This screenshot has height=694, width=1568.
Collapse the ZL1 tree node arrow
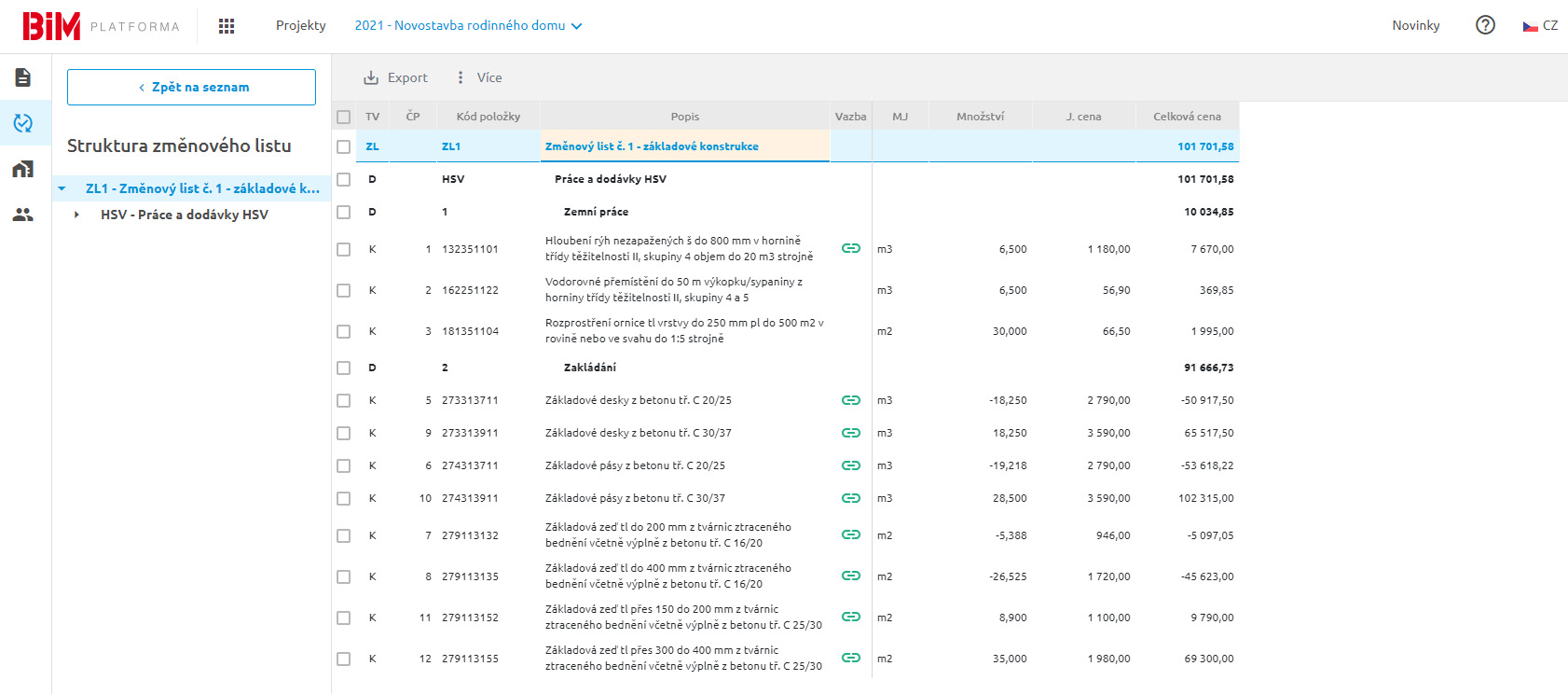click(x=62, y=188)
